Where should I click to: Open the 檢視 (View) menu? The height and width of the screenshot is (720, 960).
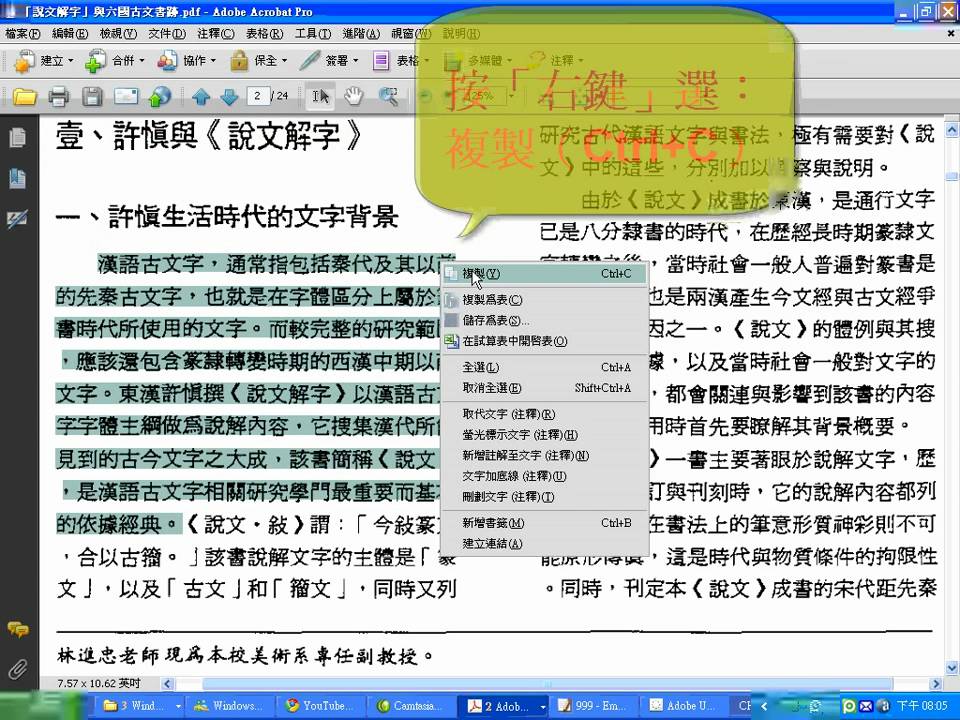click(x=119, y=34)
